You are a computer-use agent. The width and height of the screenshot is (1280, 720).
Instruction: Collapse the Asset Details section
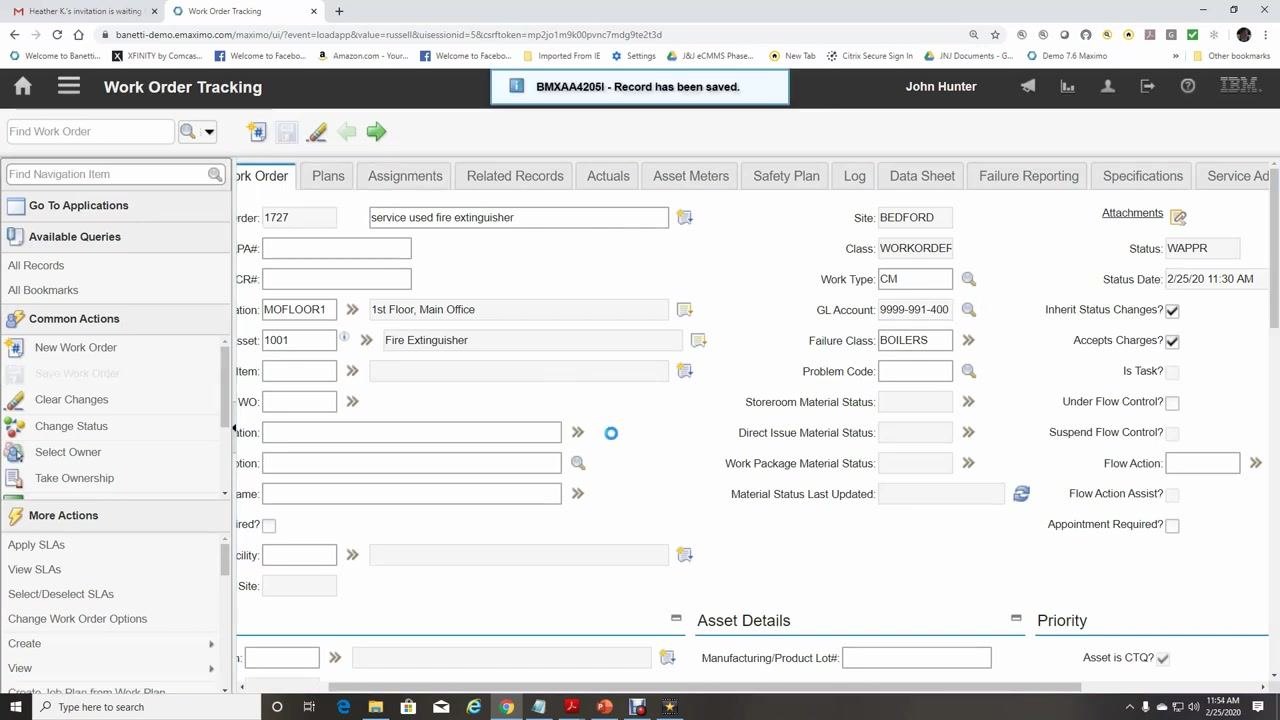[x=1016, y=618]
